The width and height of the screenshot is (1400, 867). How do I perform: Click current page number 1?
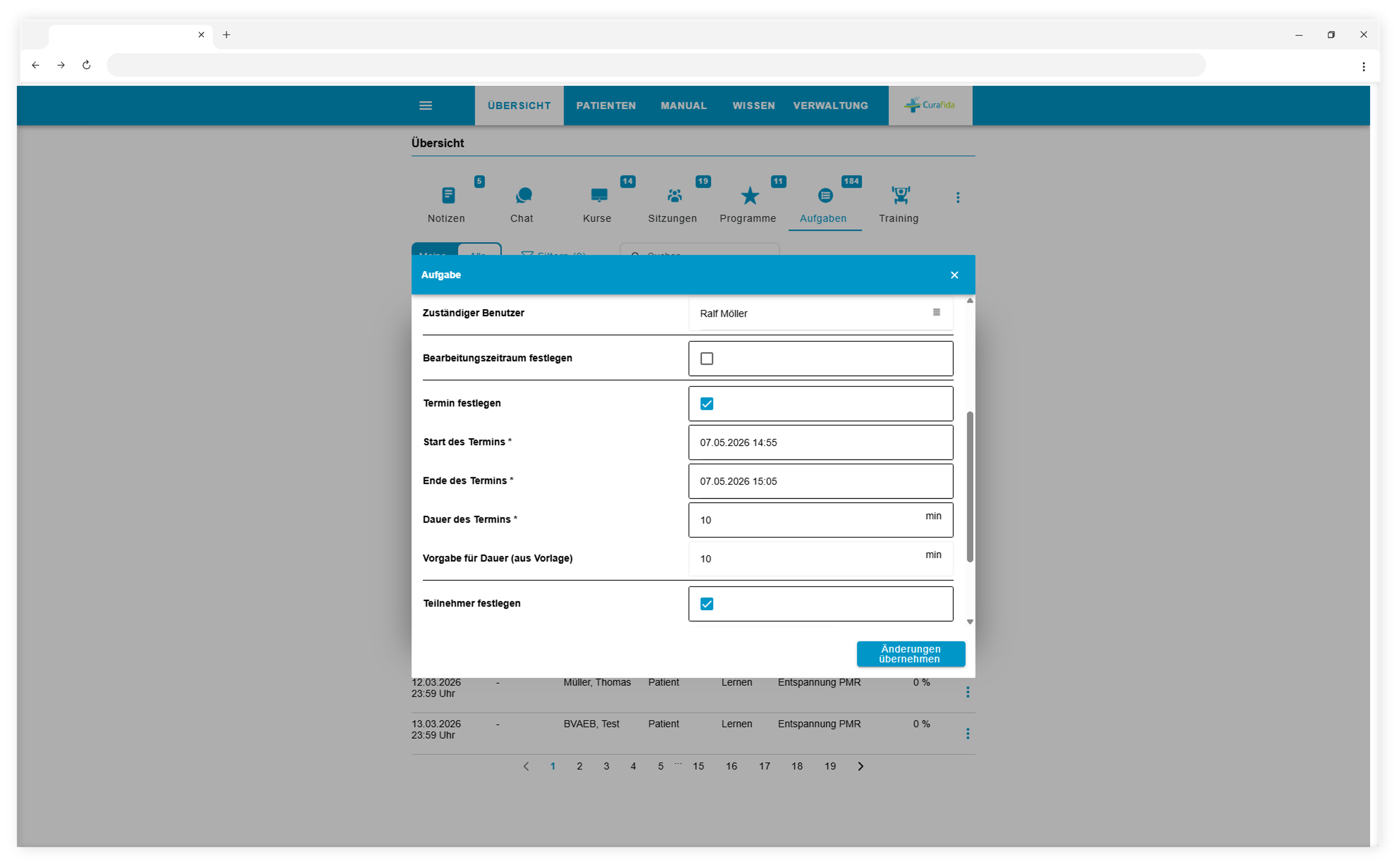pyautogui.click(x=553, y=766)
